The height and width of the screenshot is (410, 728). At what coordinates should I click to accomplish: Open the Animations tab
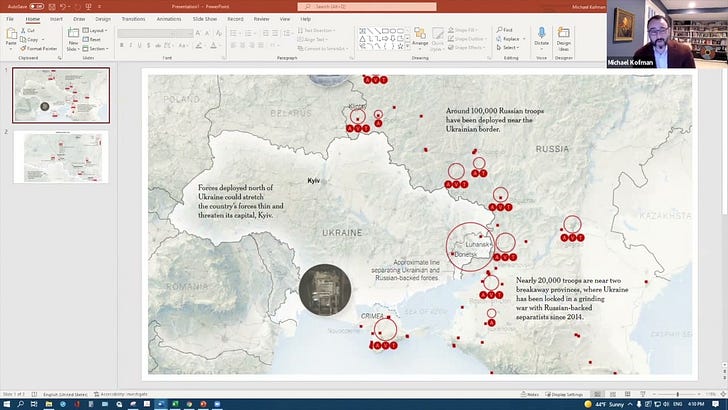[169, 19]
